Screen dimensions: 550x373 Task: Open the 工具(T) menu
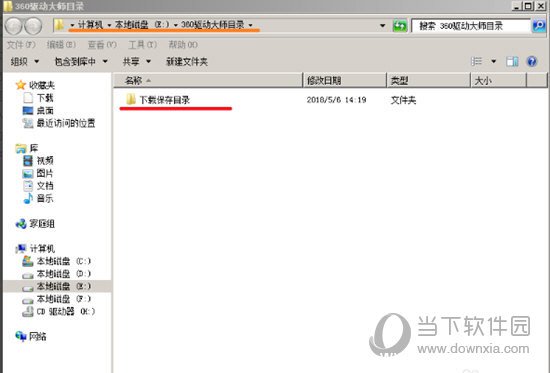(x=142, y=45)
